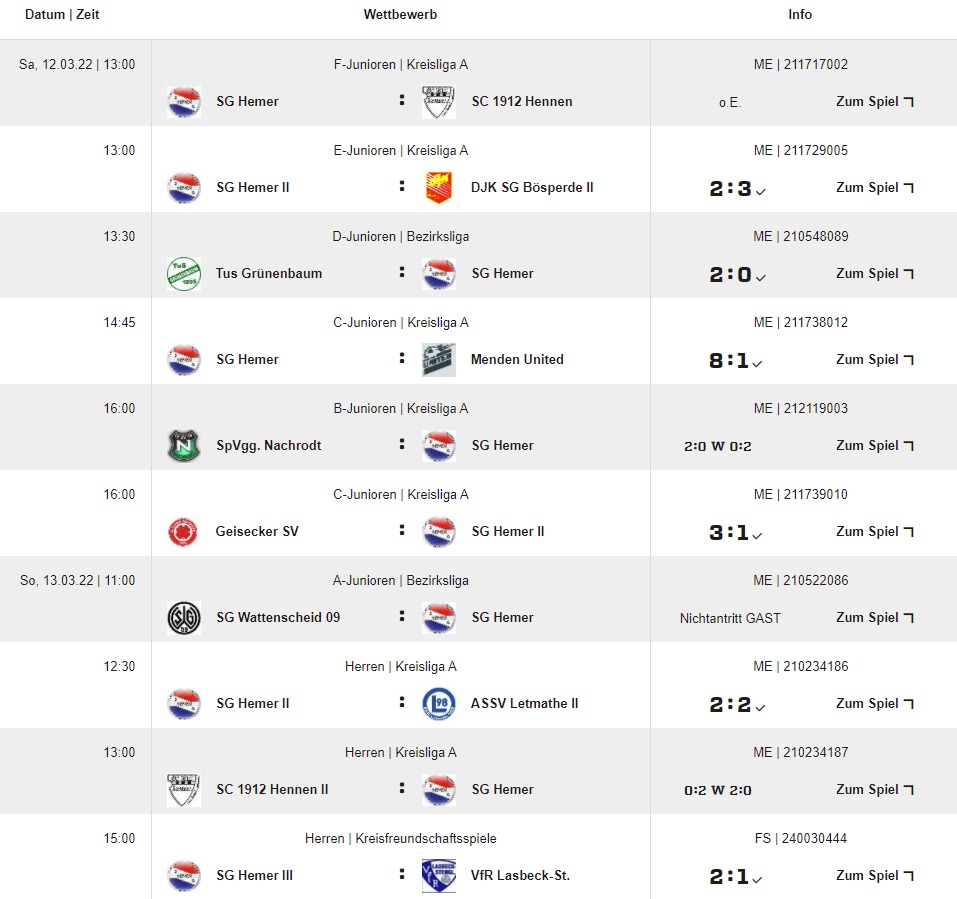
Task: Click the Menden United team logo
Action: (x=438, y=360)
